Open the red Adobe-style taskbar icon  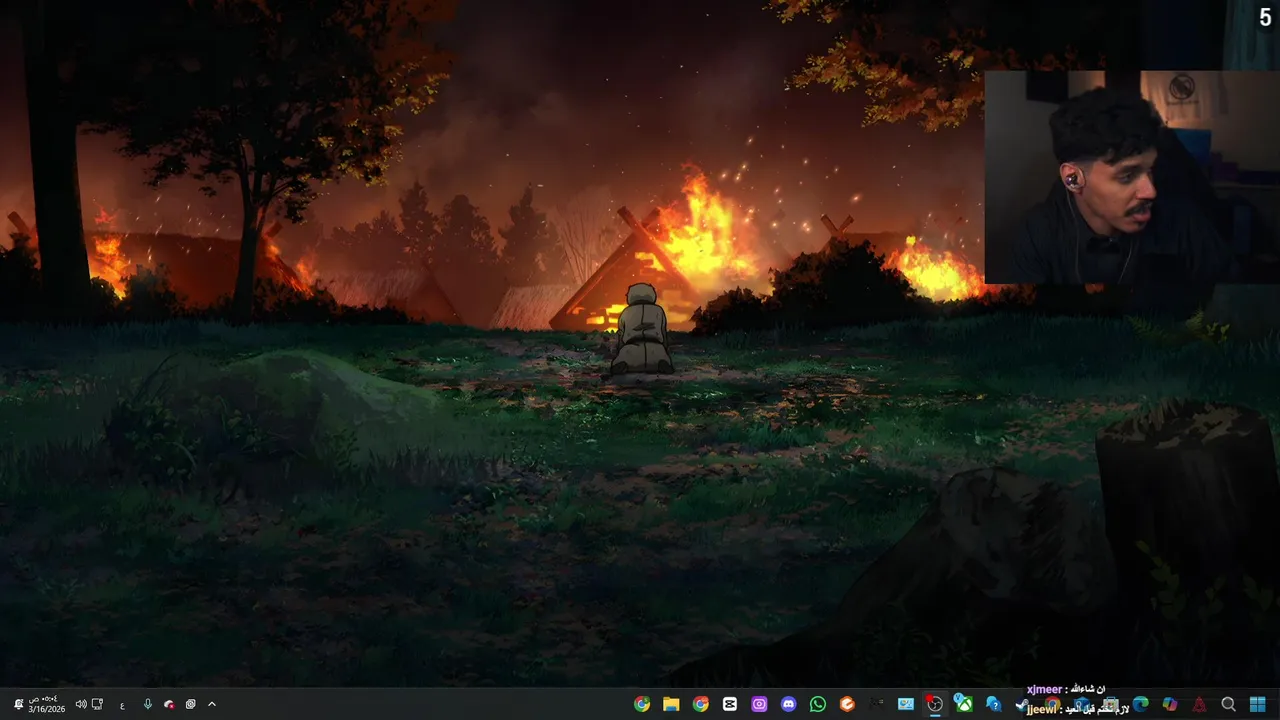click(x=1199, y=704)
